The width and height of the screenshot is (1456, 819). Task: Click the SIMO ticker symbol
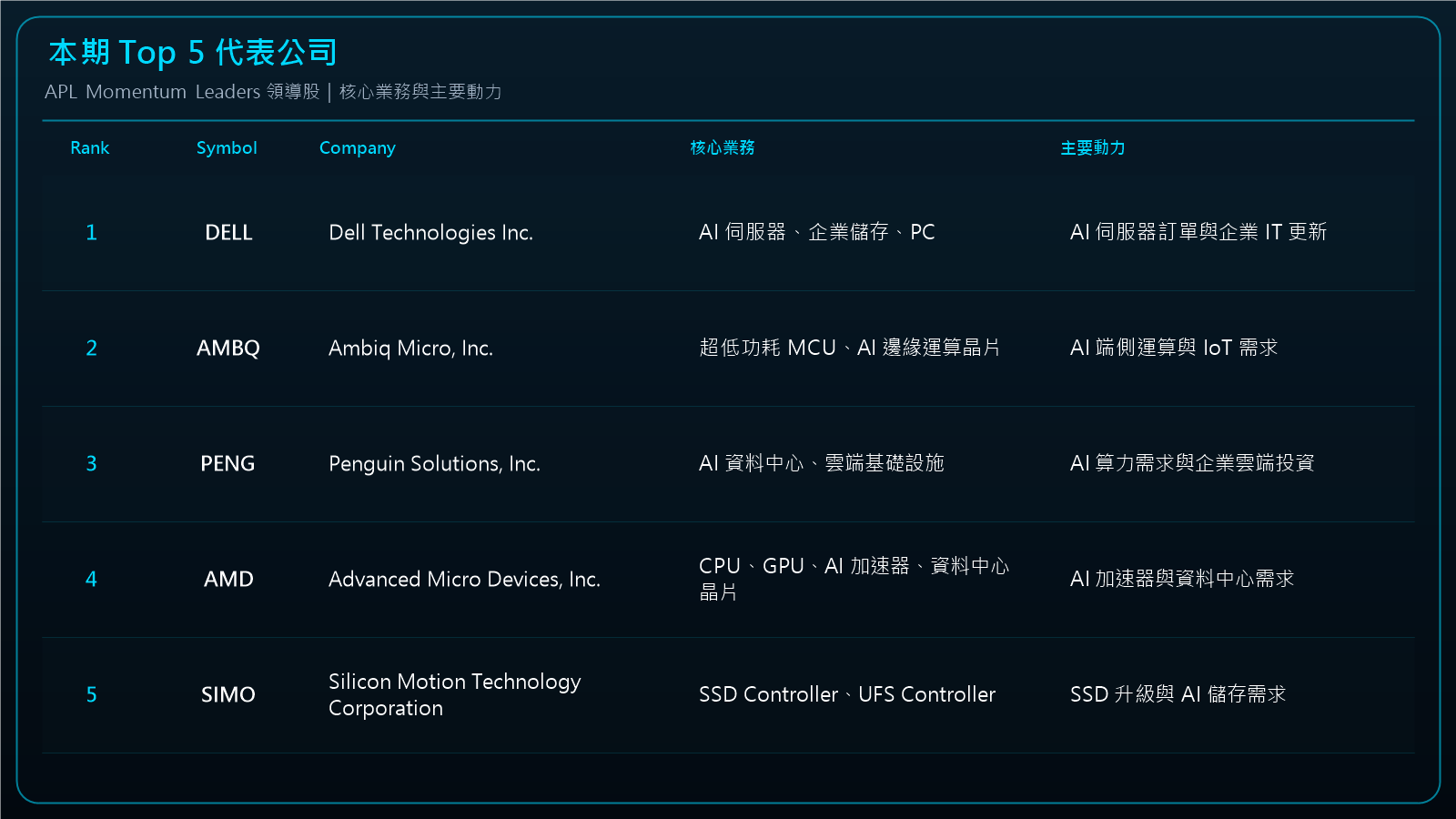coord(228,695)
